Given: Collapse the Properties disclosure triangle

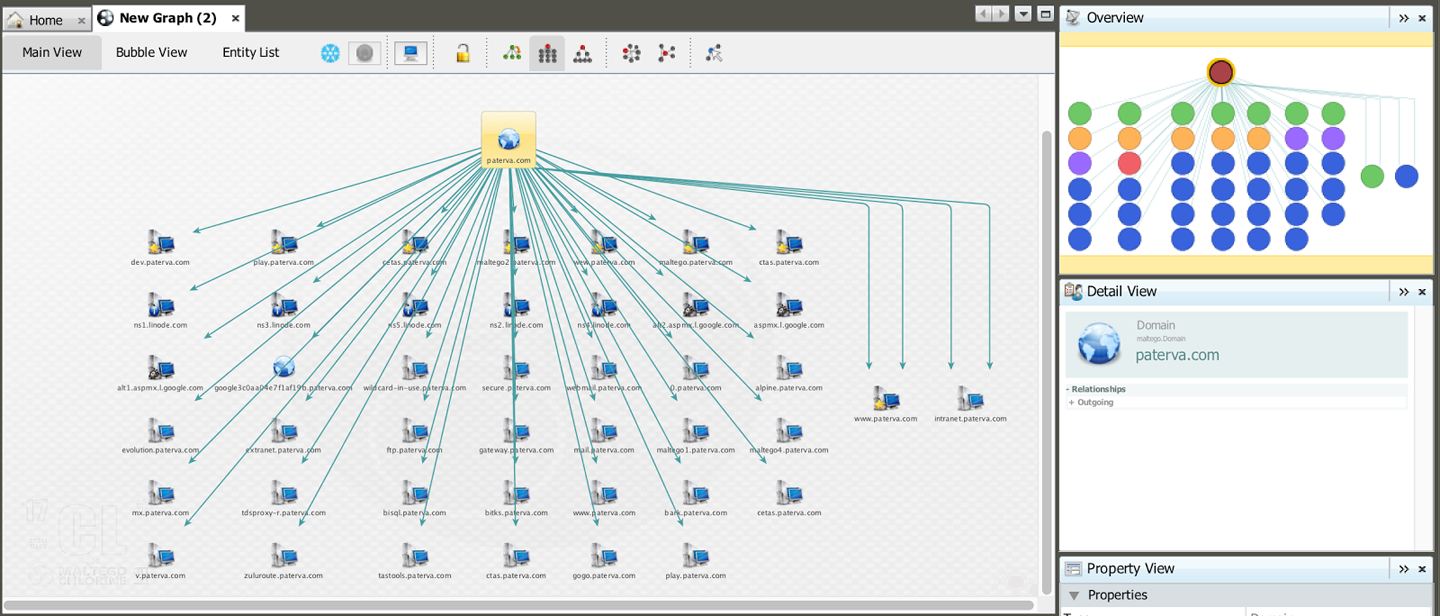Looking at the screenshot, I should point(1074,595).
